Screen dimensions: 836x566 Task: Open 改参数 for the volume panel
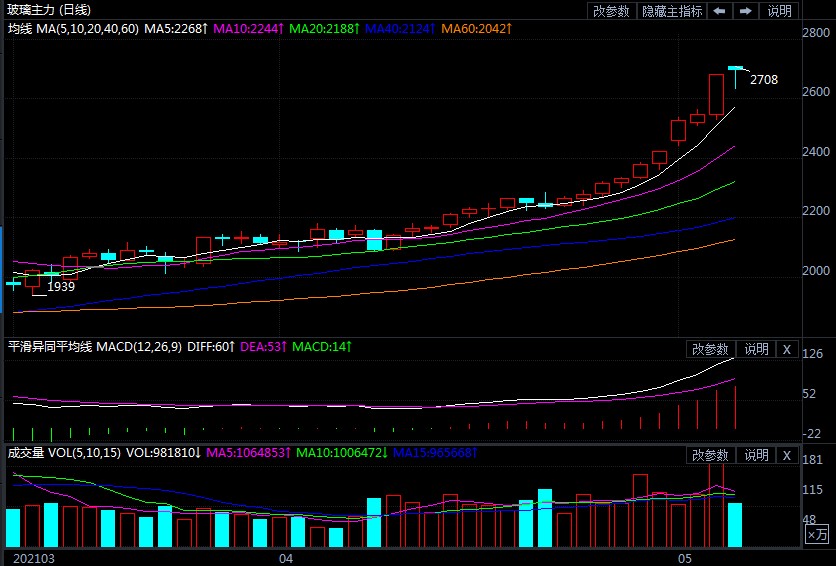[711, 455]
